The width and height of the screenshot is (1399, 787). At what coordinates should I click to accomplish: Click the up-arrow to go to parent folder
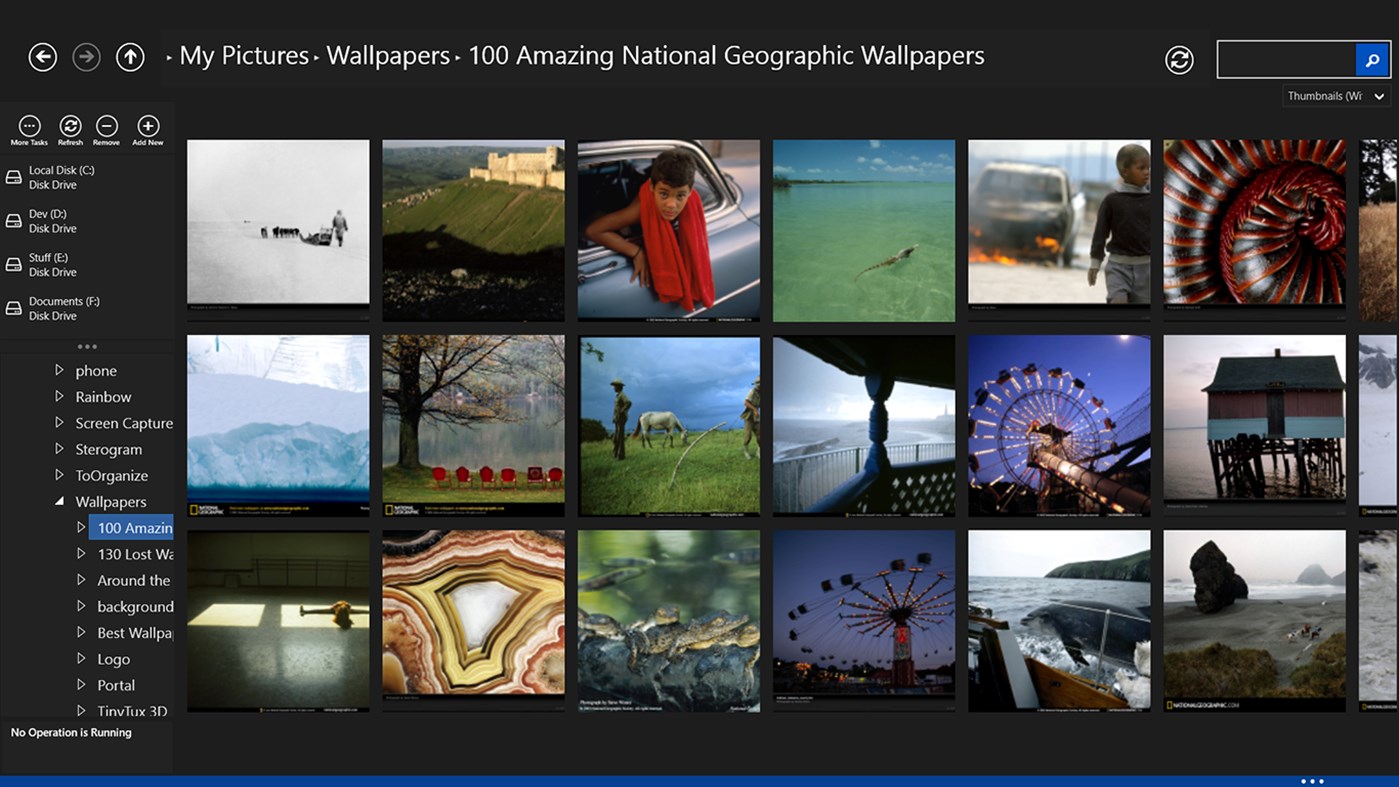130,57
